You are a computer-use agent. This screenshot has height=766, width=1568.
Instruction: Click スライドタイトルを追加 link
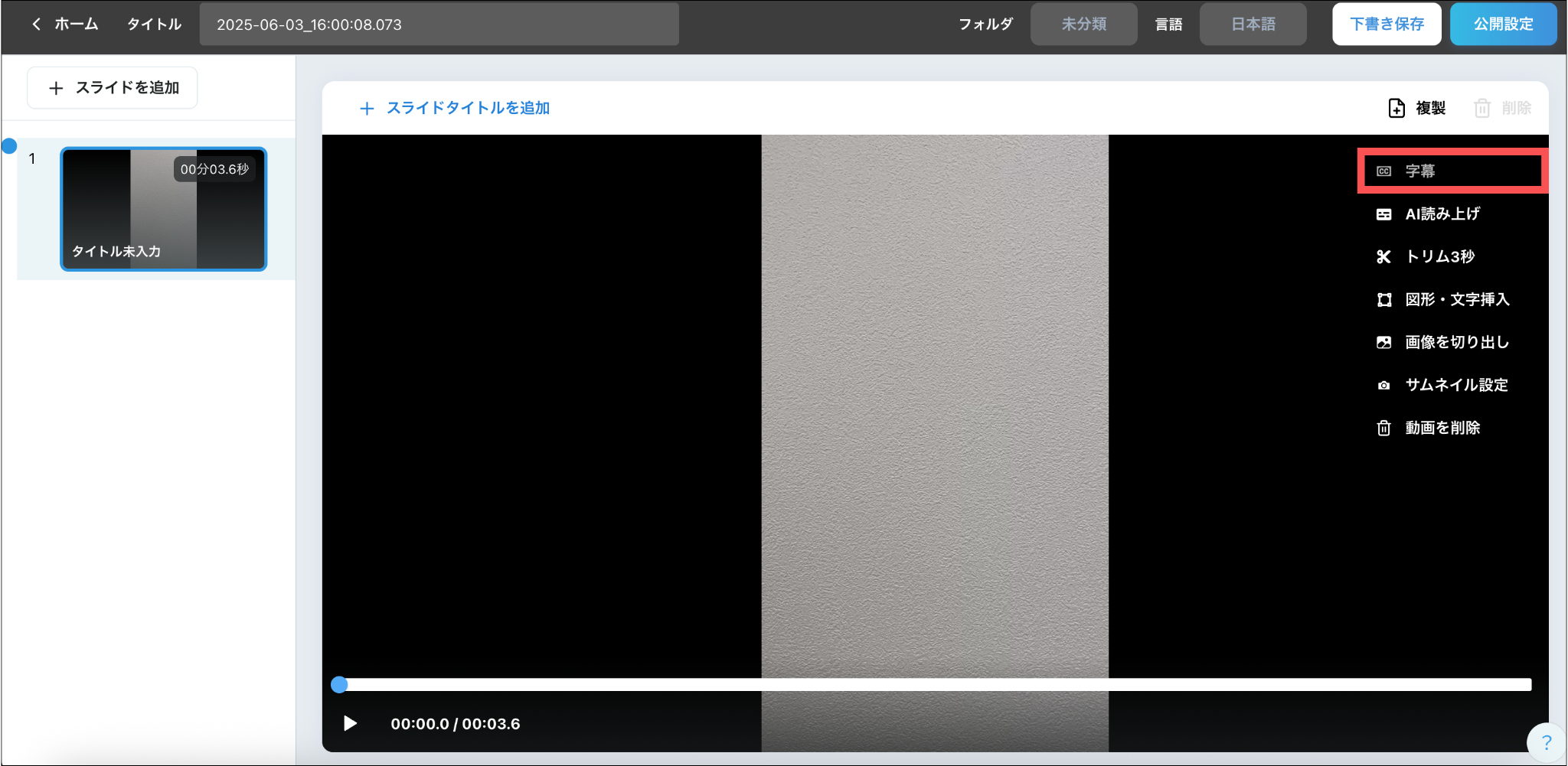pyautogui.click(x=468, y=108)
